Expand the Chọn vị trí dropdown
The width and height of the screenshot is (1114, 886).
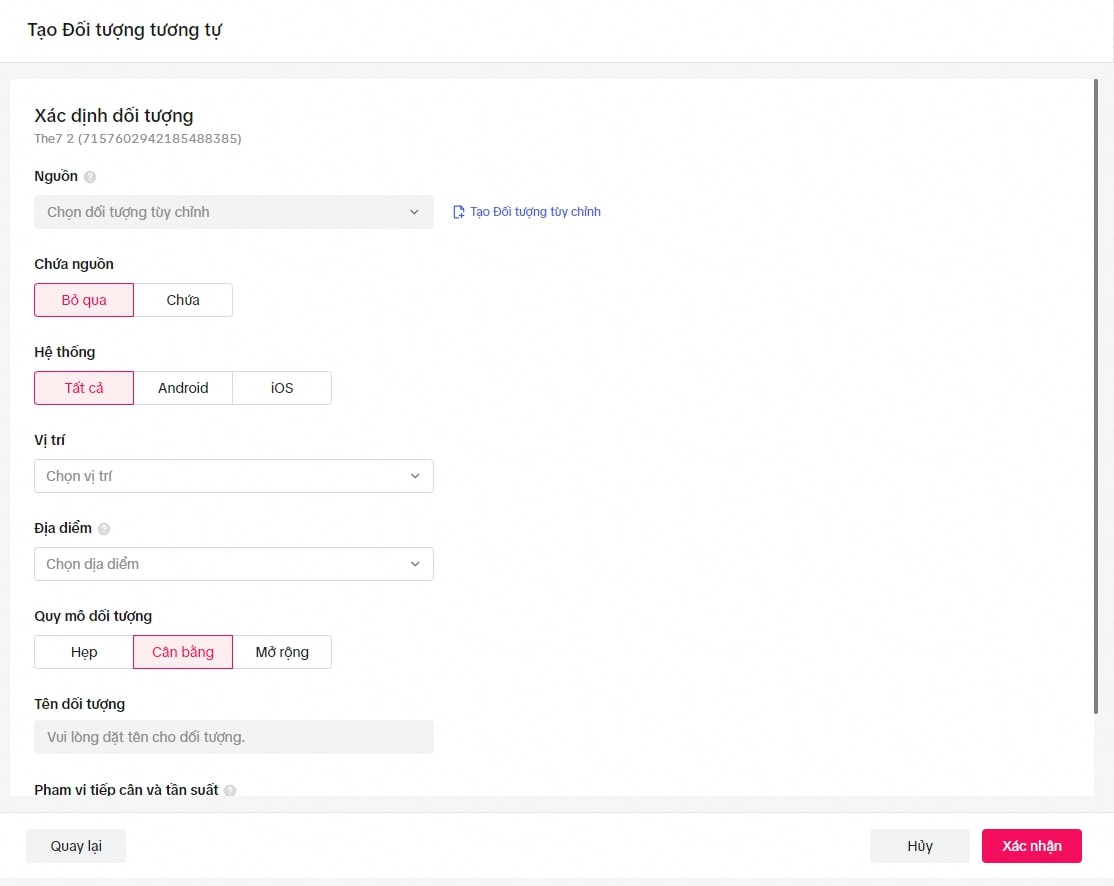point(233,476)
